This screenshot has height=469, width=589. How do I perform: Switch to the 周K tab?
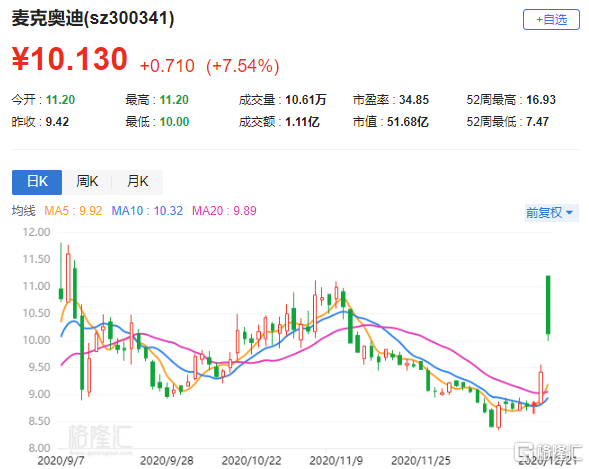coord(87,182)
